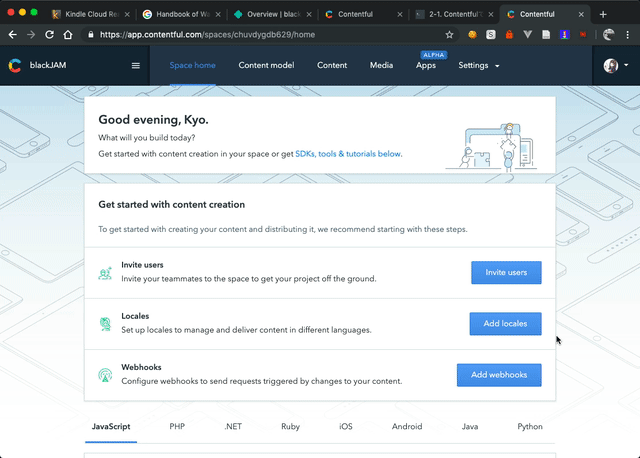
Task: Click the Contentful logo next to blackJAM
Action: coord(15,65)
